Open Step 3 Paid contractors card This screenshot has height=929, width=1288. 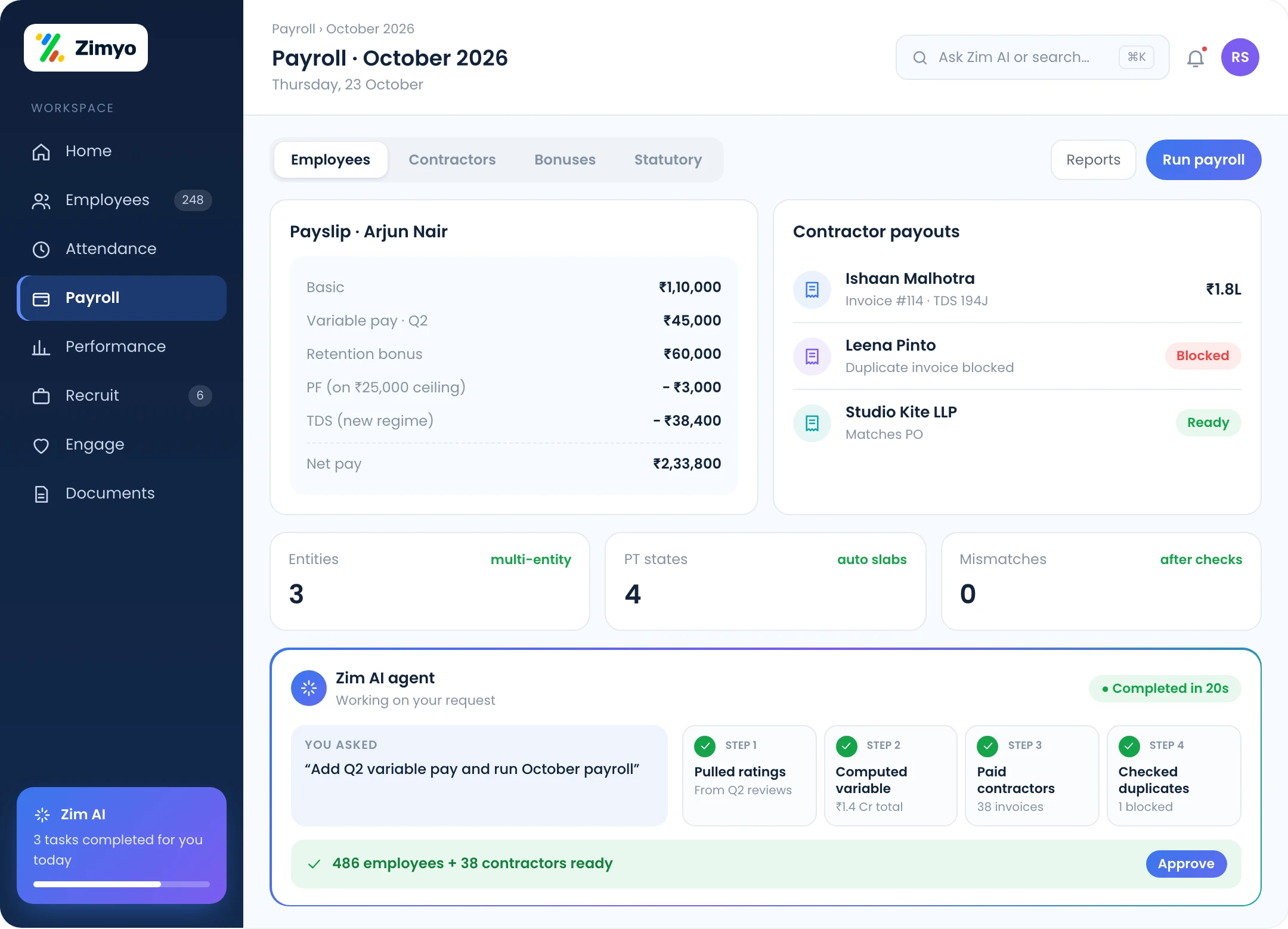(x=1032, y=776)
